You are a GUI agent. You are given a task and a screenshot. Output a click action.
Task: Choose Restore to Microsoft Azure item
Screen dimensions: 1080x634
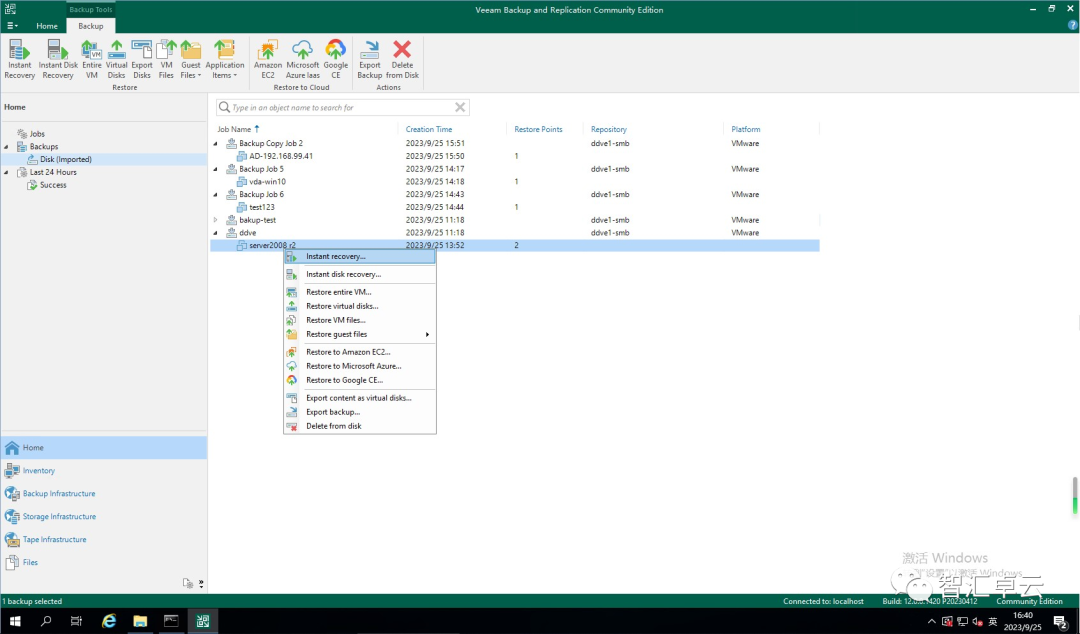pos(360,366)
